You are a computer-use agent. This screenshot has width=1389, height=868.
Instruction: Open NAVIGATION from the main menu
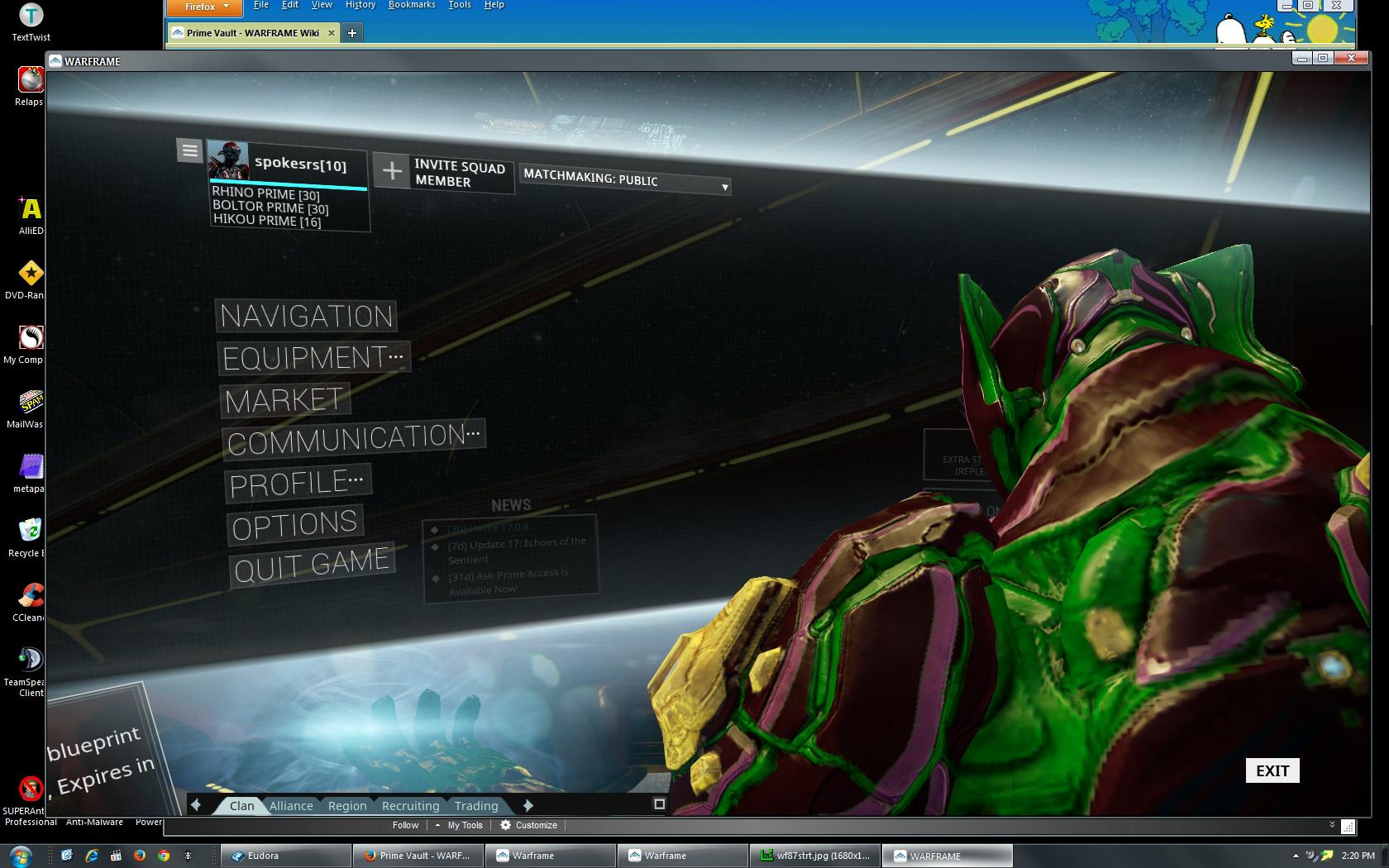306,317
